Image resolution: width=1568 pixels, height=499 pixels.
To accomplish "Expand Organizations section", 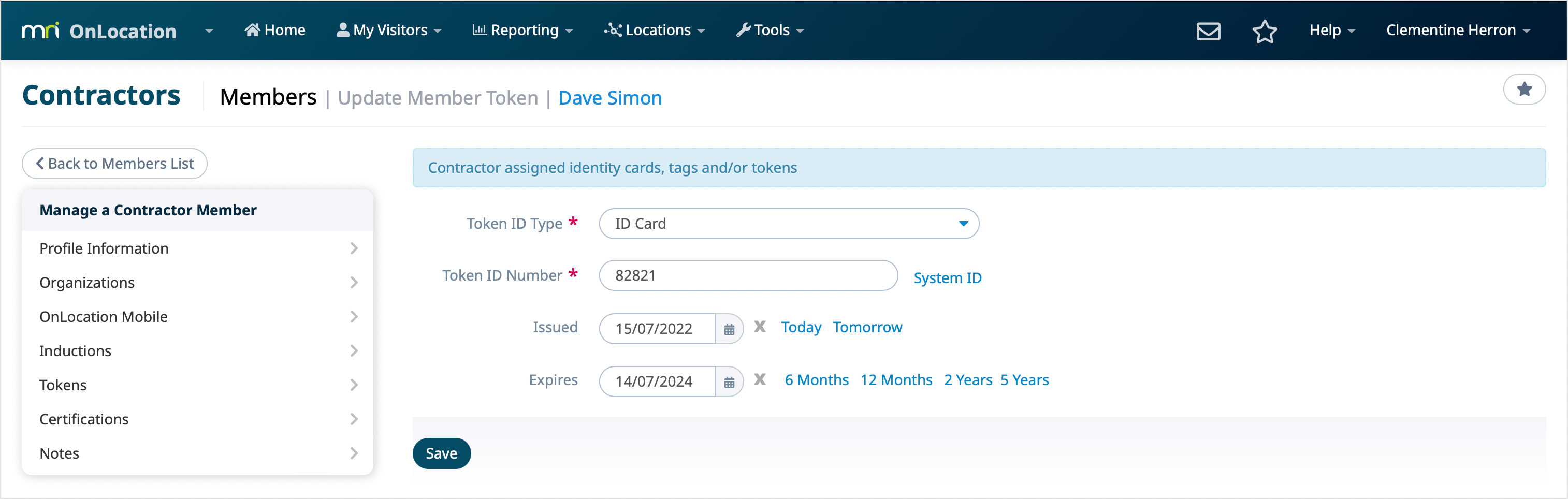I will pos(197,282).
